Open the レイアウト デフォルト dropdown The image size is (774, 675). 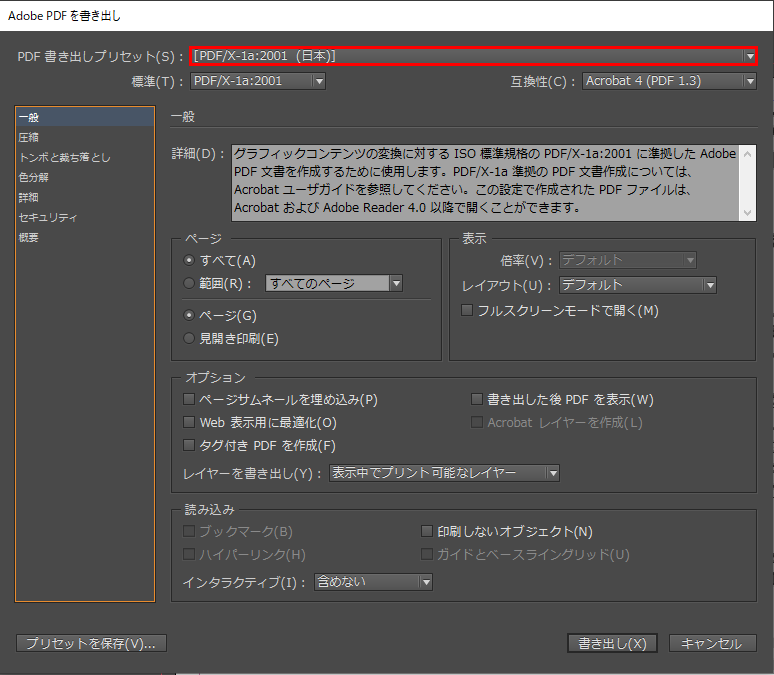tap(637, 285)
